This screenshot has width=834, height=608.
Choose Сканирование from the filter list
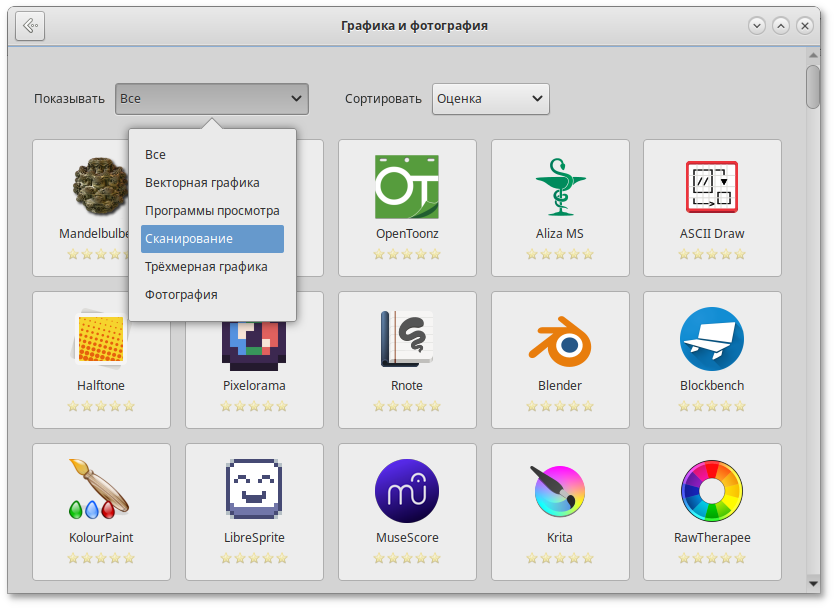coord(212,239)
